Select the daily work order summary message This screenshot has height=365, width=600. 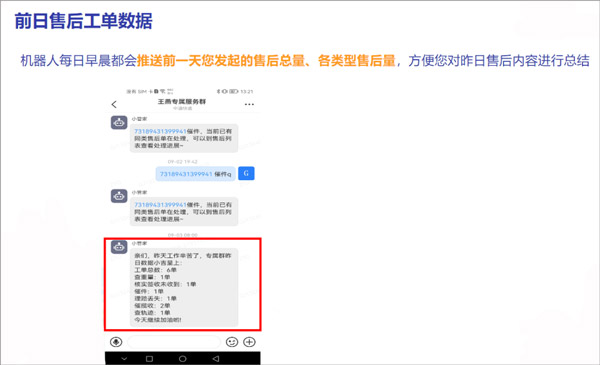184,287
